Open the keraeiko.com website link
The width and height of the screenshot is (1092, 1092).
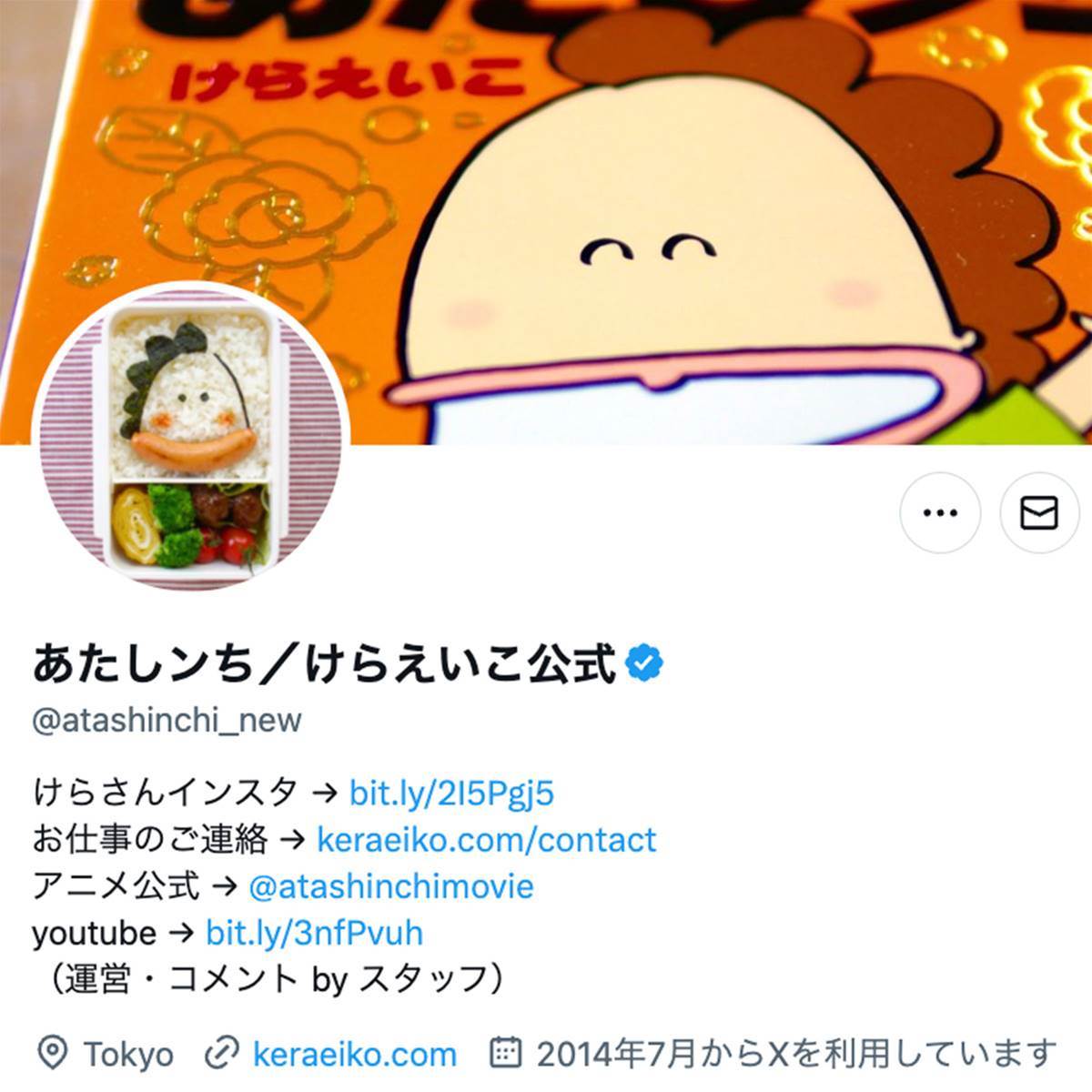click(x=355, y=1055)
